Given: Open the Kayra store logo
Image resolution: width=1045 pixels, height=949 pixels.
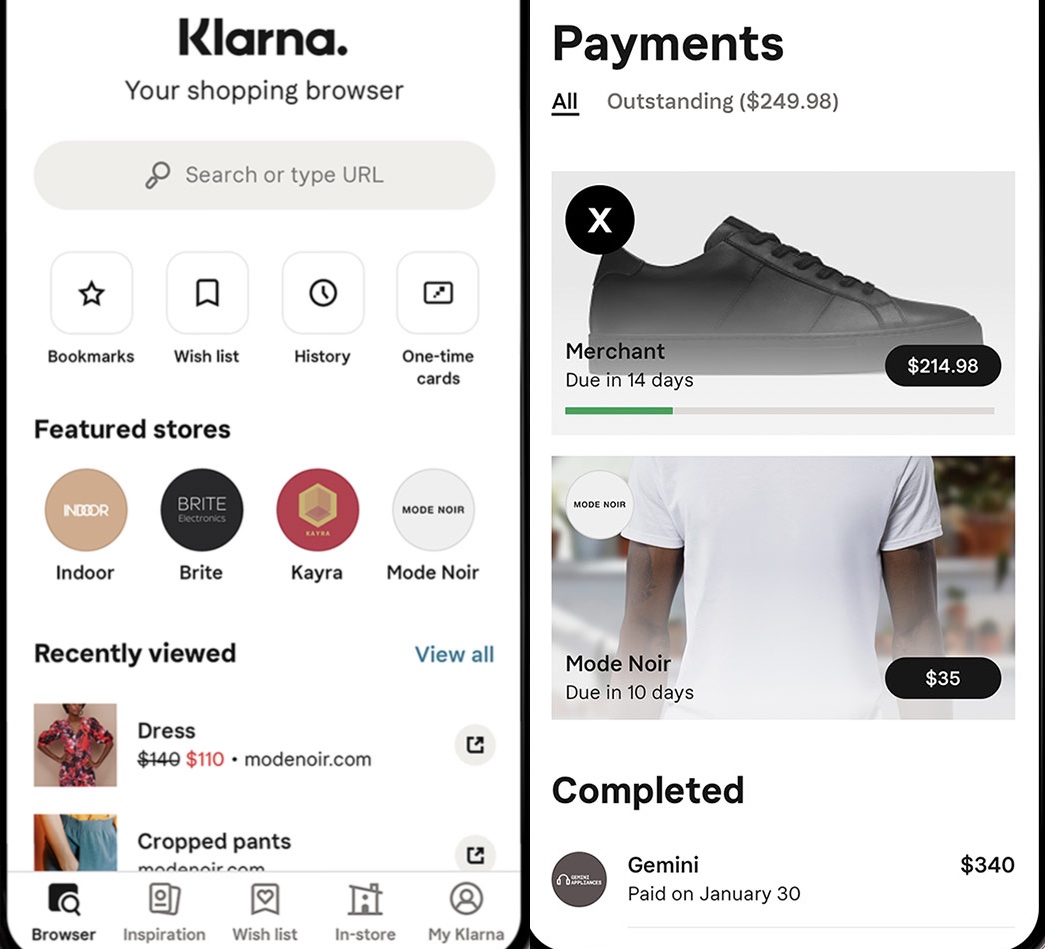Looking at the screenshot, I should [x=318, y=510].
